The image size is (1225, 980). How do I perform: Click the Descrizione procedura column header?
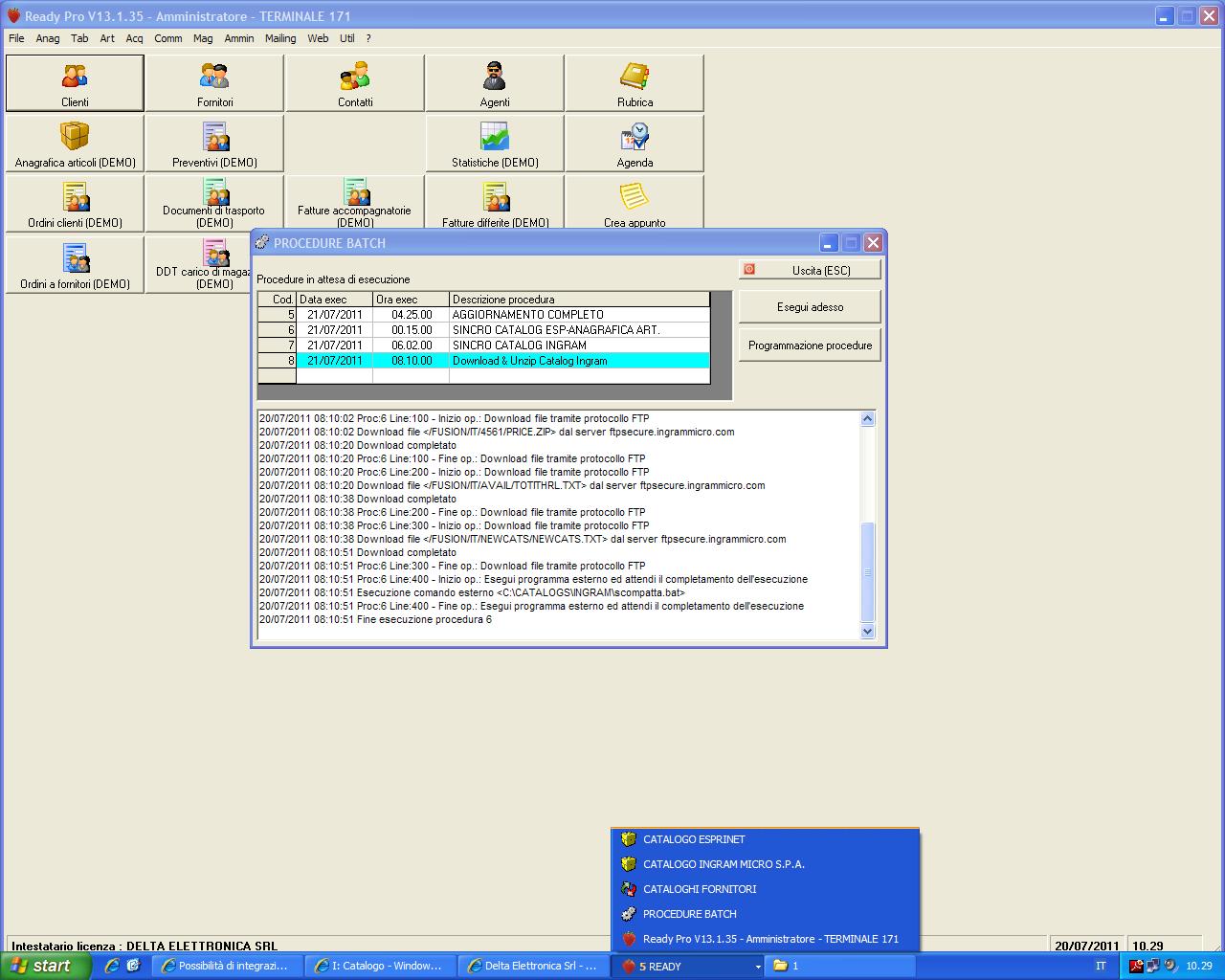point(579,300)
